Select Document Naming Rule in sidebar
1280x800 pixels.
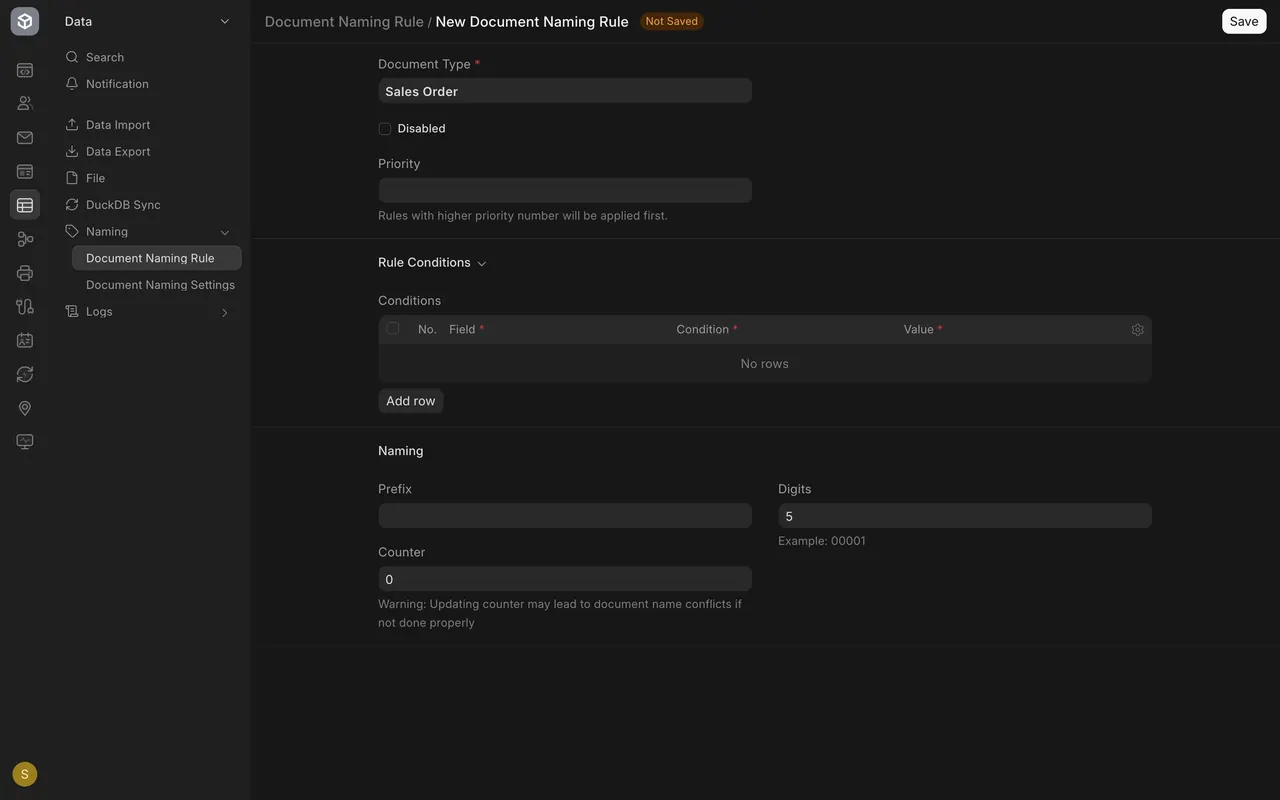(157, 258)
